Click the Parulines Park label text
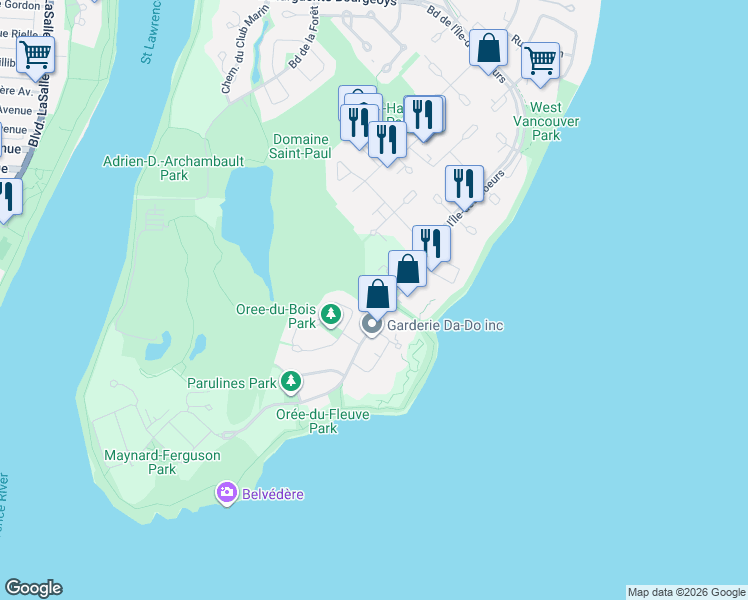 (232, 383)
